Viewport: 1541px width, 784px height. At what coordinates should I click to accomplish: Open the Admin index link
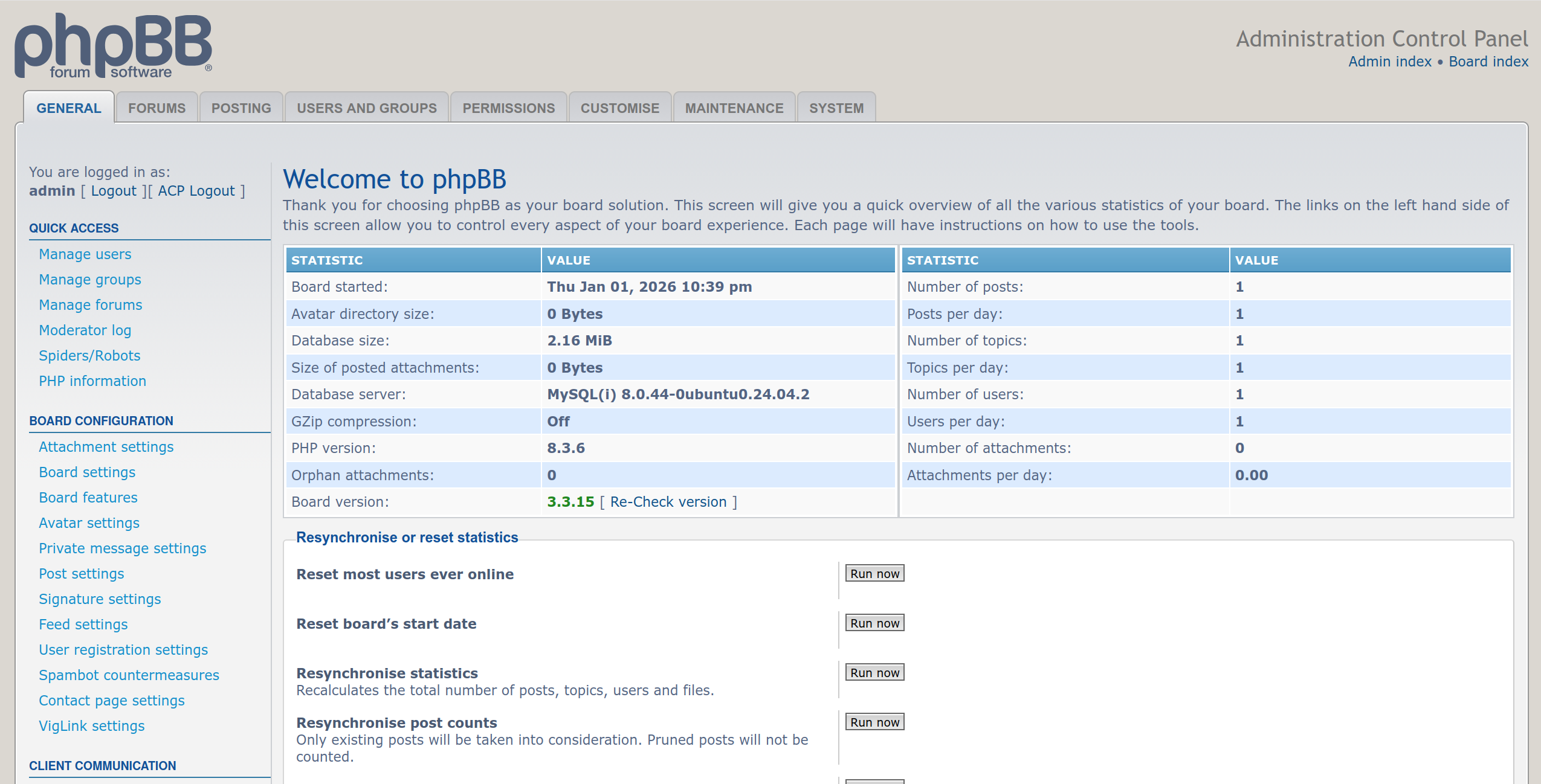coord(1389,62)
